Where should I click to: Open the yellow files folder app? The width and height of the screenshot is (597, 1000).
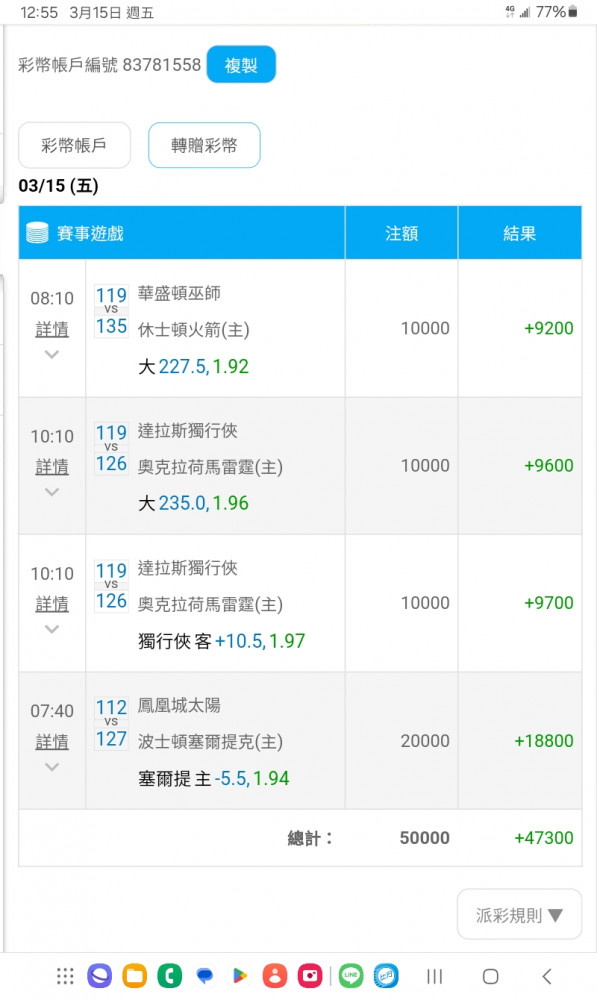tap(135, 976)
